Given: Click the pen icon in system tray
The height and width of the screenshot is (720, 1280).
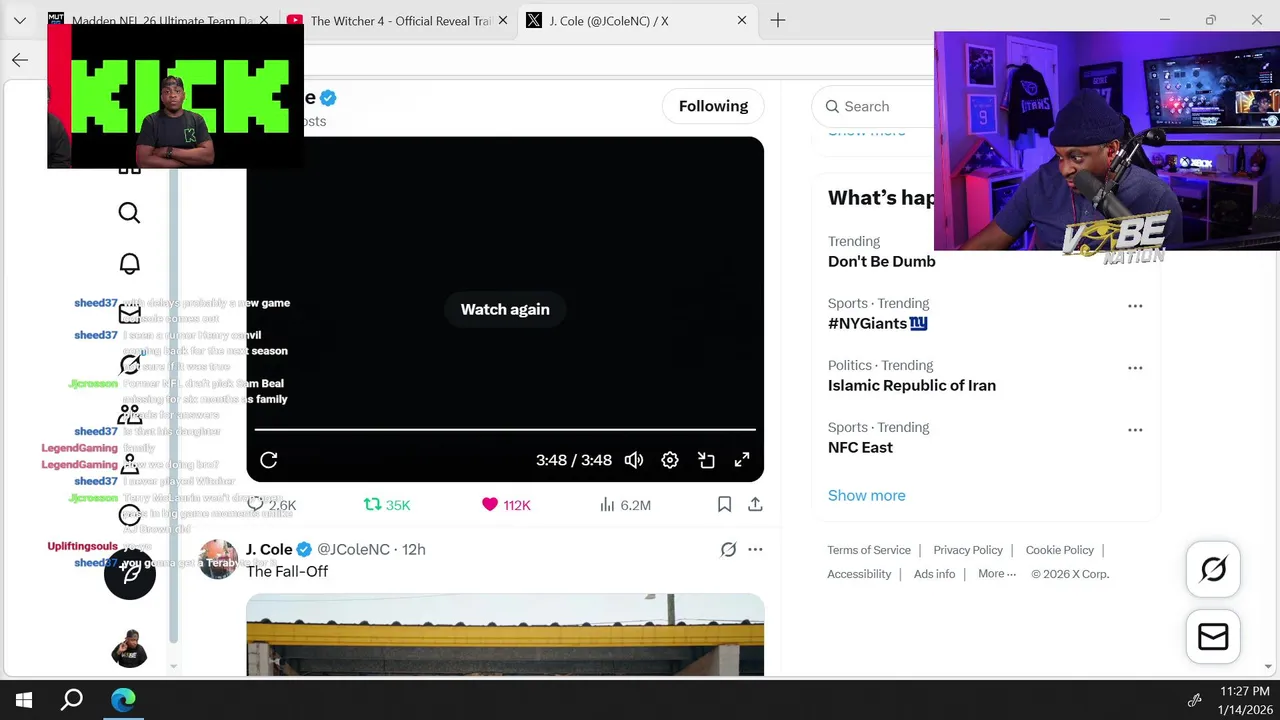Looking at the screenshot, I should coord(1194,700).
